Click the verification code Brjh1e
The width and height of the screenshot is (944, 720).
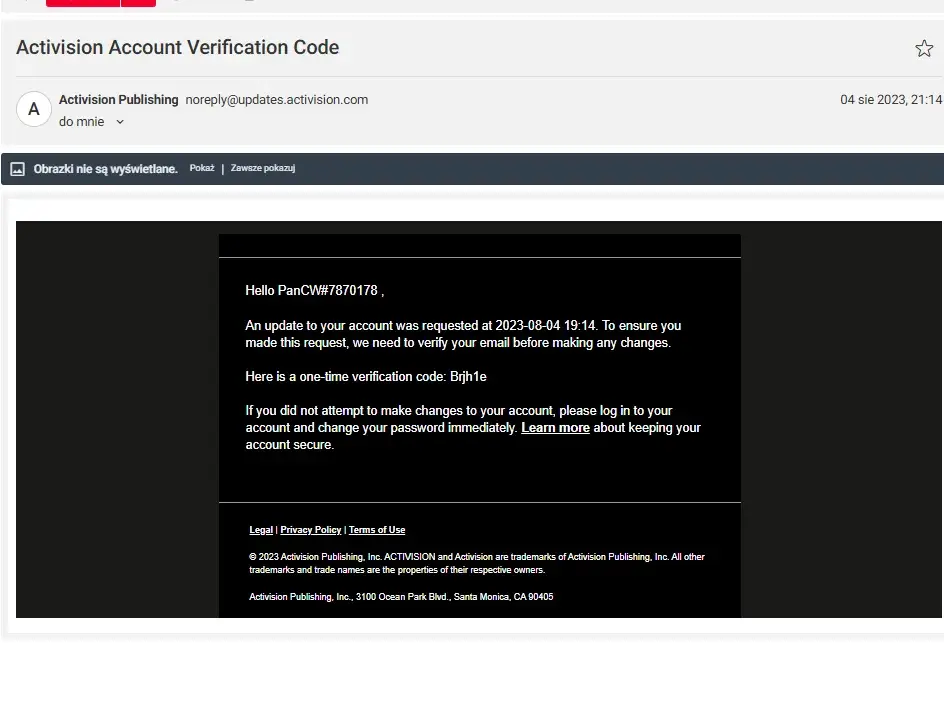[468, 377]
